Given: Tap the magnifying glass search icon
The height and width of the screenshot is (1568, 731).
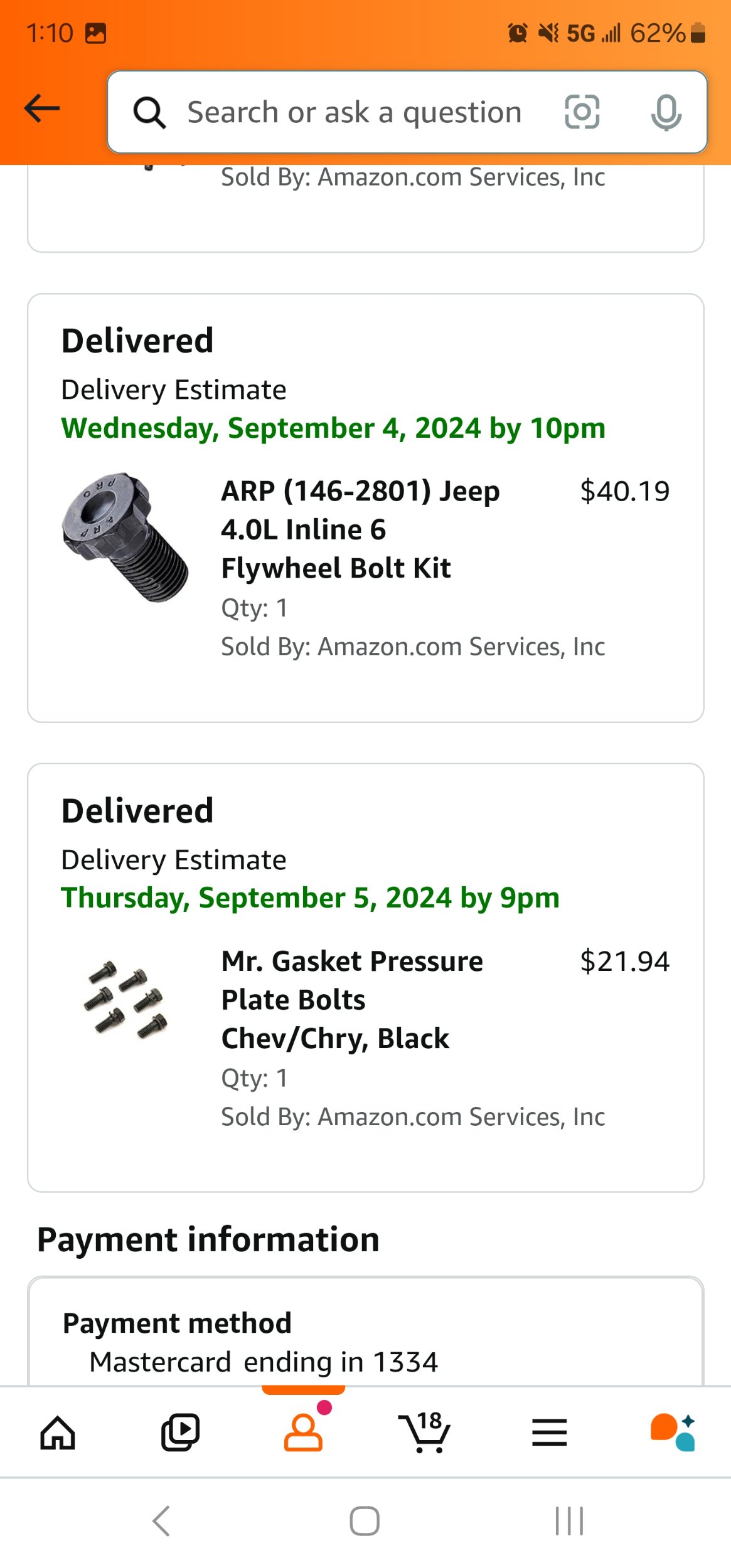Looking at the screenshot, I should pyautogui.click(x=149, y=113).
